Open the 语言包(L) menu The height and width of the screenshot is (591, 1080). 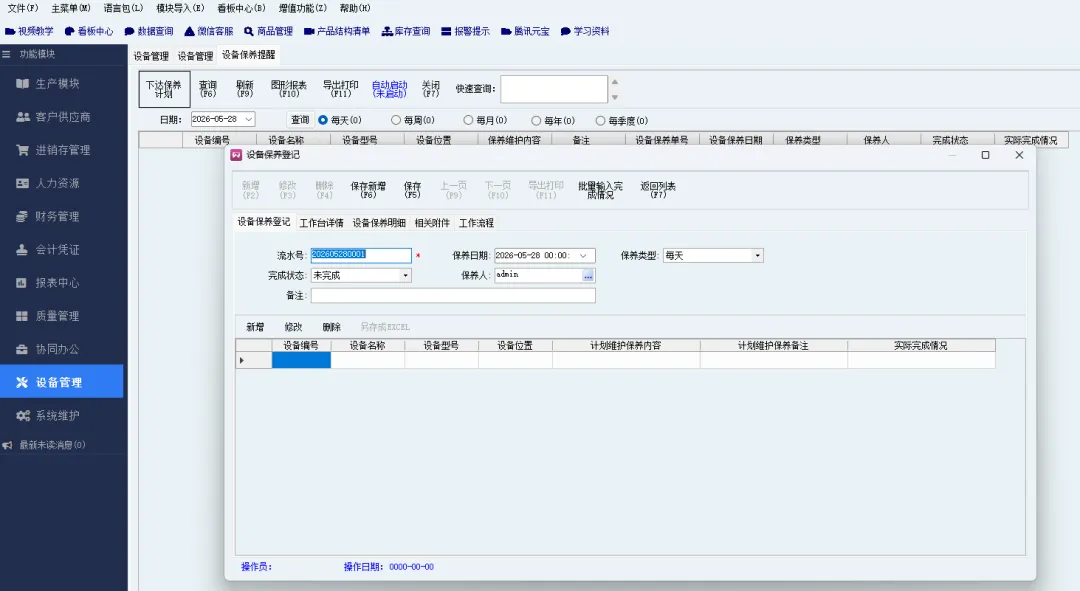123,8
